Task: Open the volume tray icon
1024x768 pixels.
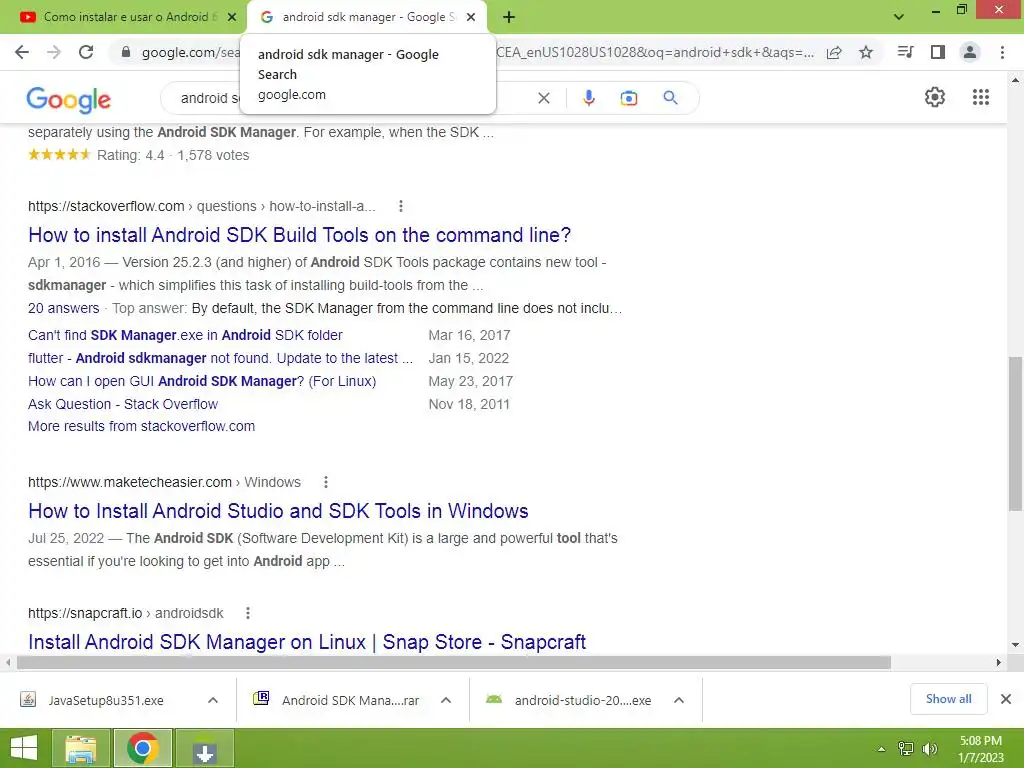Action: click(x=929, y=749)
